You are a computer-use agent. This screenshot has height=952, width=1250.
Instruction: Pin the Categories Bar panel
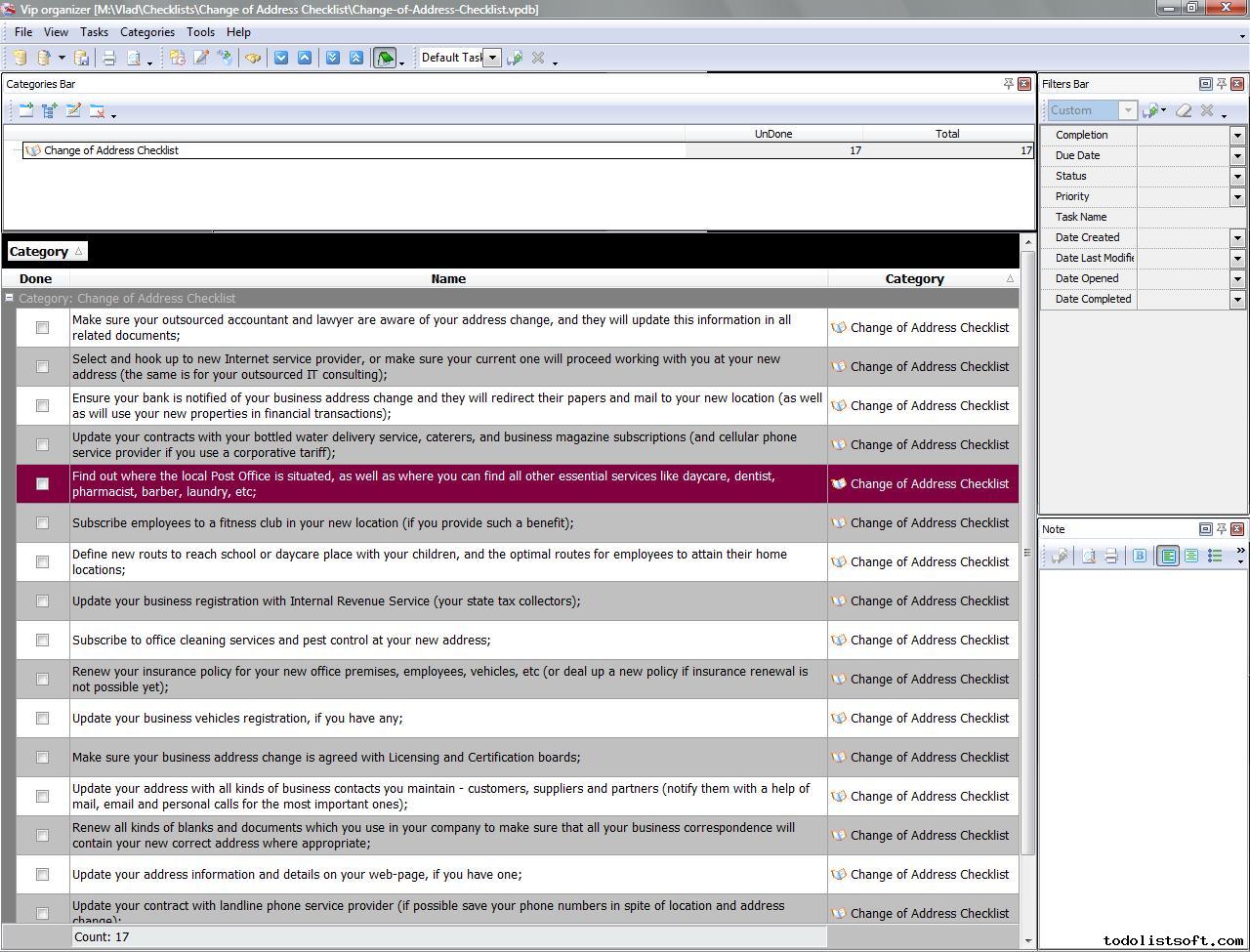click(x=1008, y=84)
